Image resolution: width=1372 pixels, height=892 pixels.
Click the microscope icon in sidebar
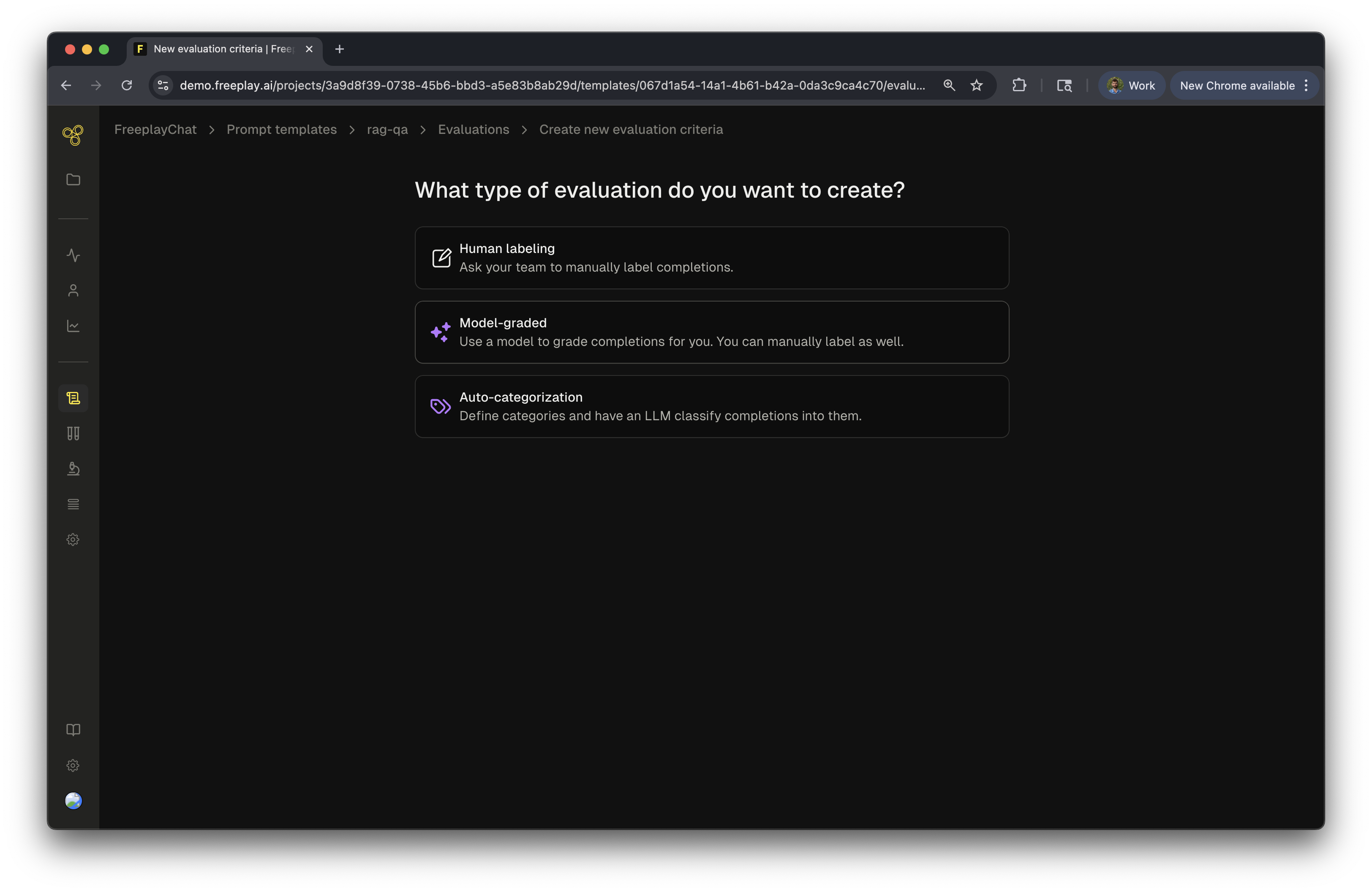(x=73, y=468)
